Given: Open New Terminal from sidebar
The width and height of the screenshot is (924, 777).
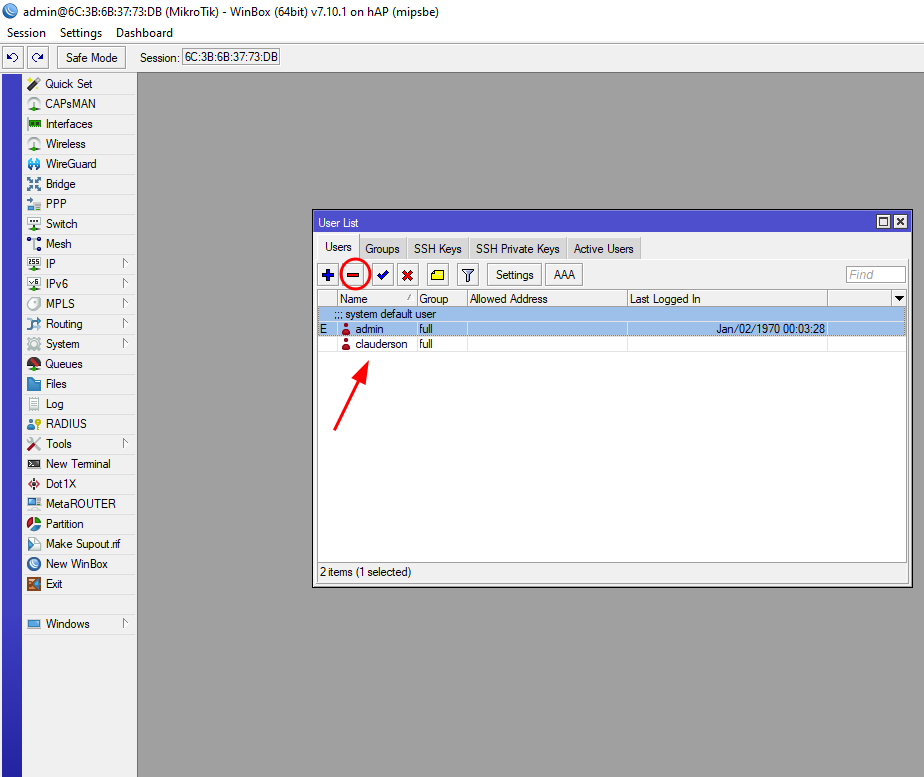Looking at the screenshot, I should point(78,464).
